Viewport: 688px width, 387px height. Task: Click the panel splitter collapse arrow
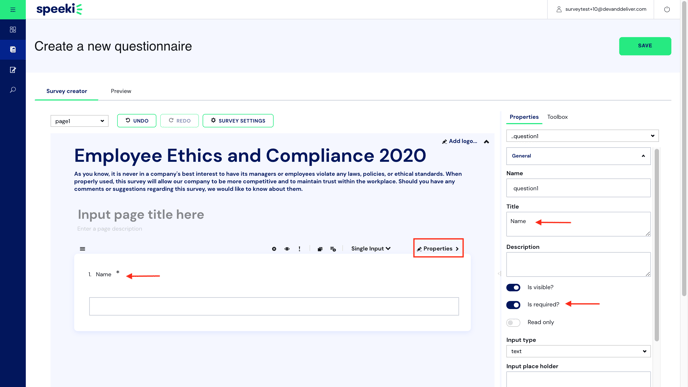coord(499,273)
